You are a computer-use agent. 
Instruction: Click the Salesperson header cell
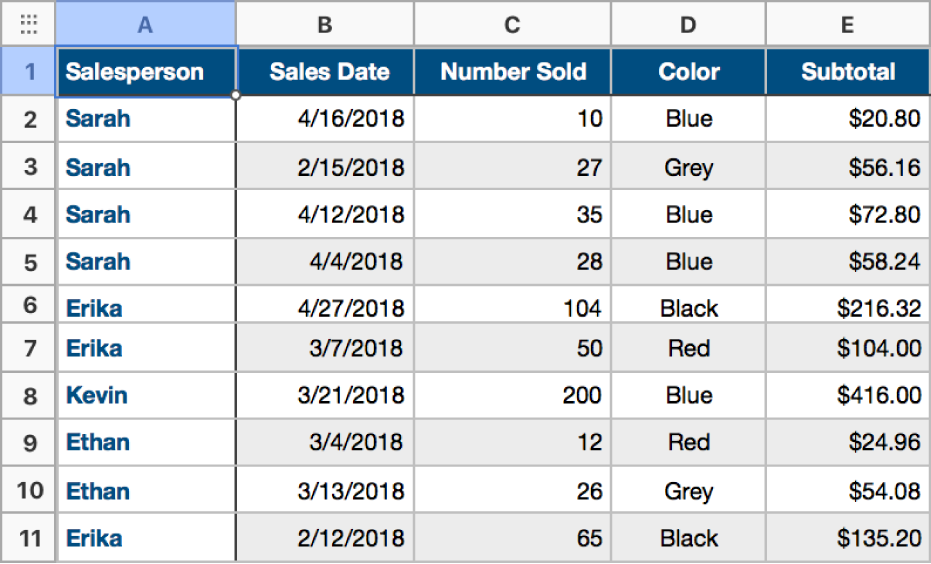[146, 72]
